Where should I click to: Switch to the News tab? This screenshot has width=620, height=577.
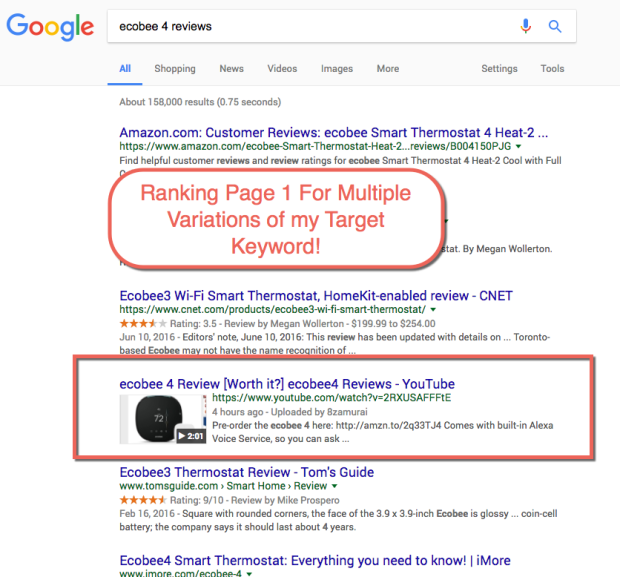click(x=231, y=68)
